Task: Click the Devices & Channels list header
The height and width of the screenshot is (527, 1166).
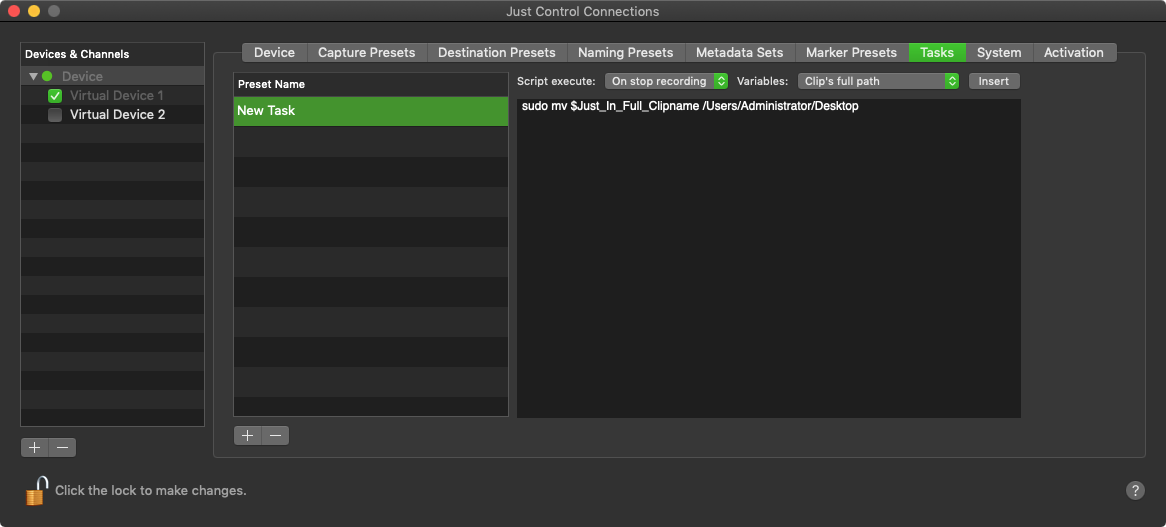Action: 112,54
